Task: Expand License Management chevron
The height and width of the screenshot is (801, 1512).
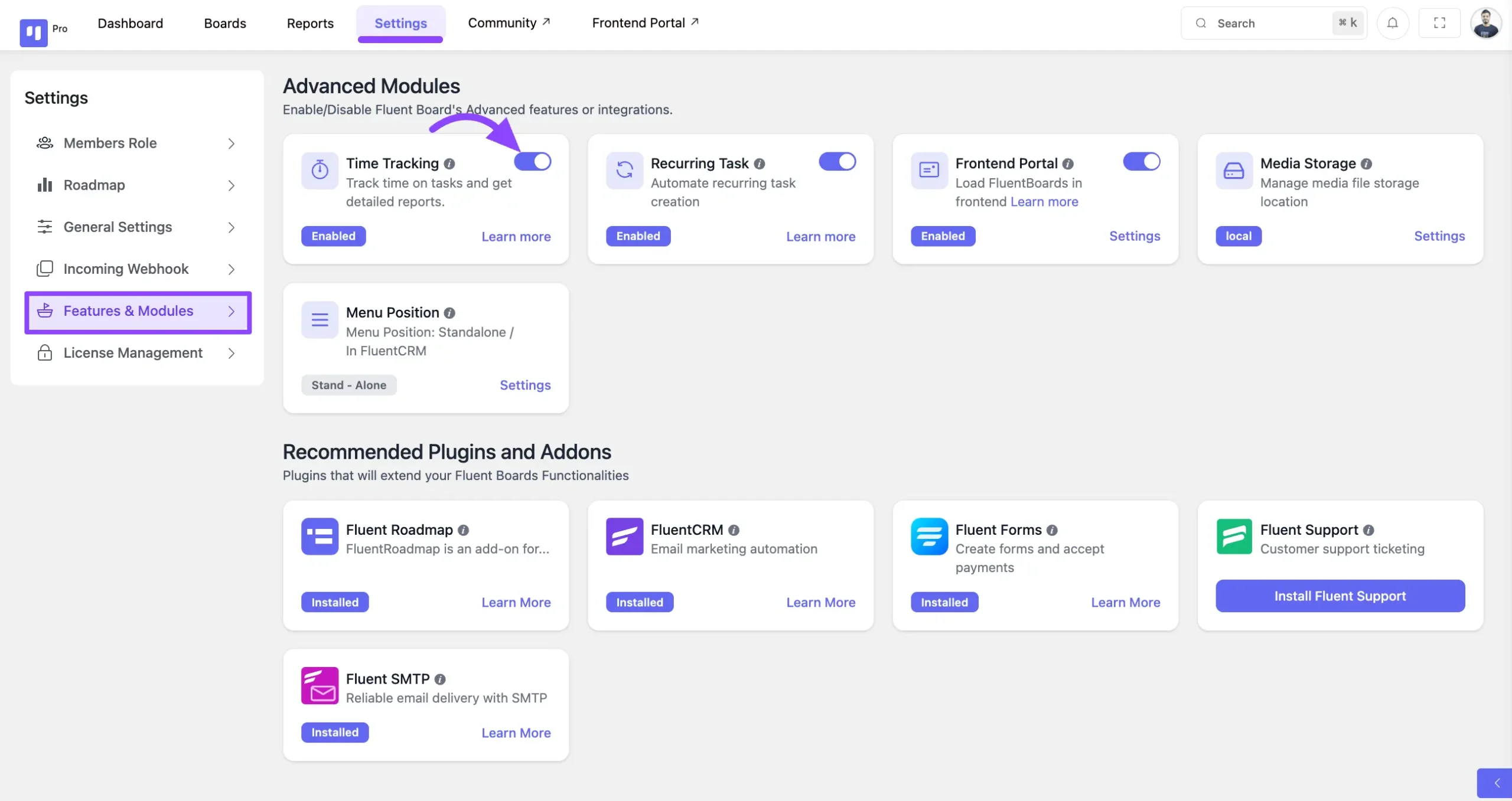Action: (232, 353)
